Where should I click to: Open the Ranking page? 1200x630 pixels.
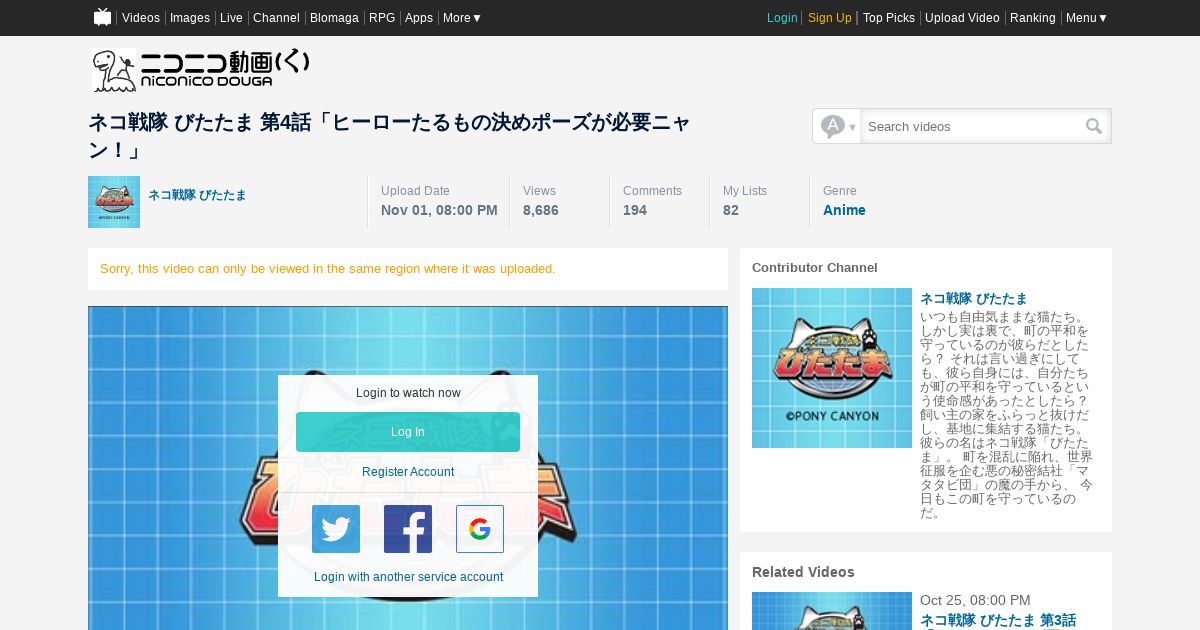tap(1033, 18)
